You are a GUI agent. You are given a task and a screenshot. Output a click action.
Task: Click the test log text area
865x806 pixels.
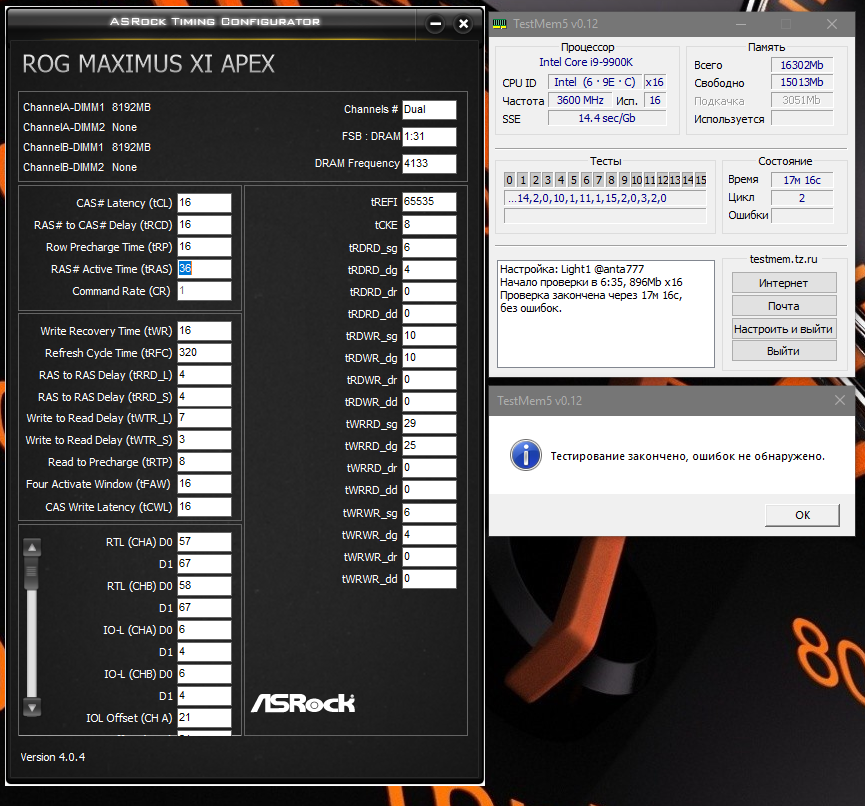[x=606, y=314]
